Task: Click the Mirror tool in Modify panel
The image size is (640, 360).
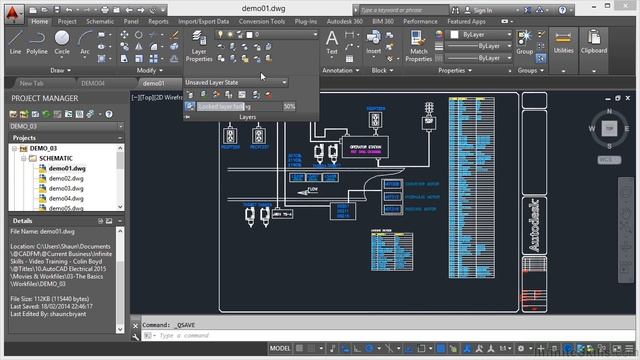Action: coord(139,47)
